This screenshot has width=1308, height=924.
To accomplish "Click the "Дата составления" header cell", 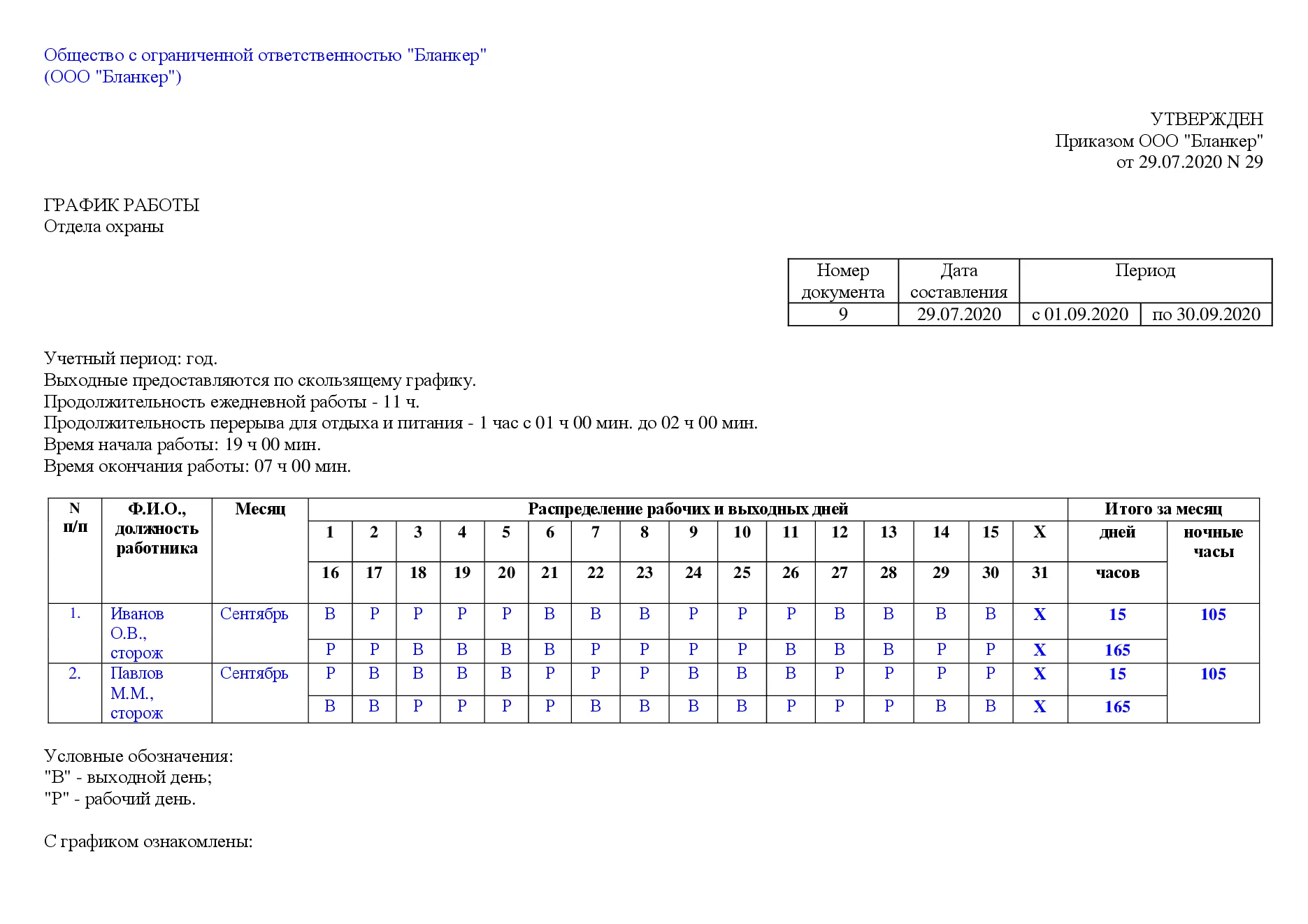I will coord(958,281).
